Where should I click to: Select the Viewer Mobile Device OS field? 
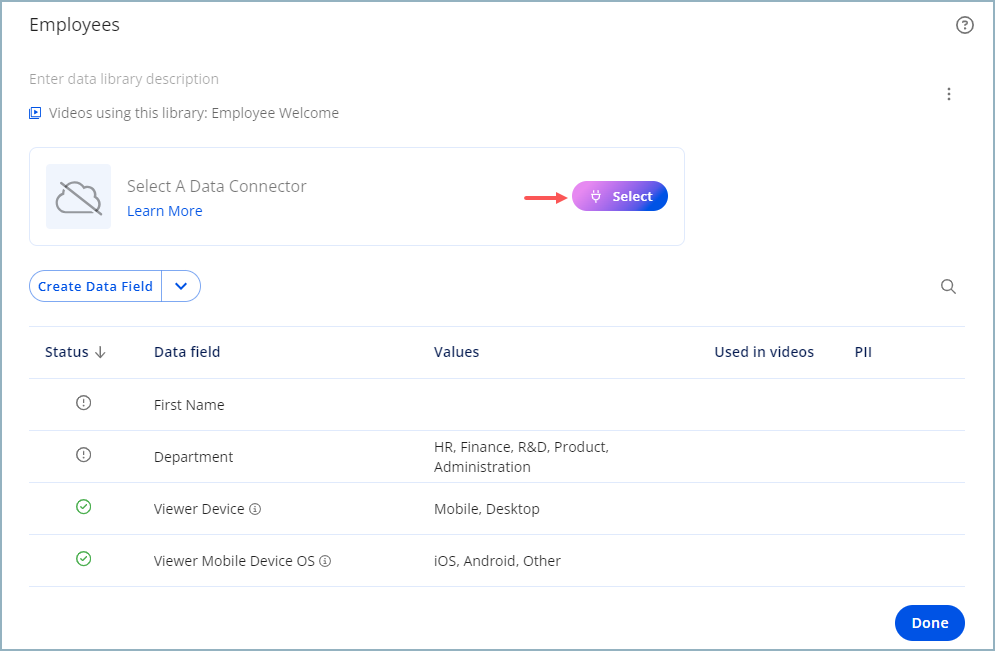234,561
